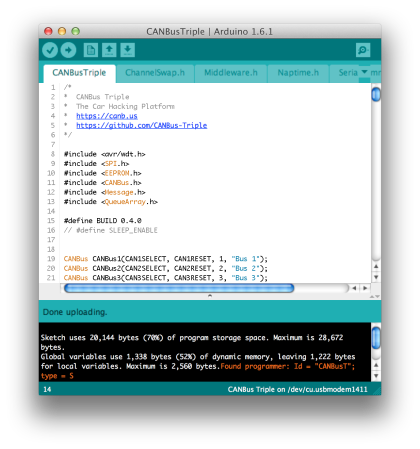
Task: Save the sketch with the down-arrow icon
Action: coord(127,50)
